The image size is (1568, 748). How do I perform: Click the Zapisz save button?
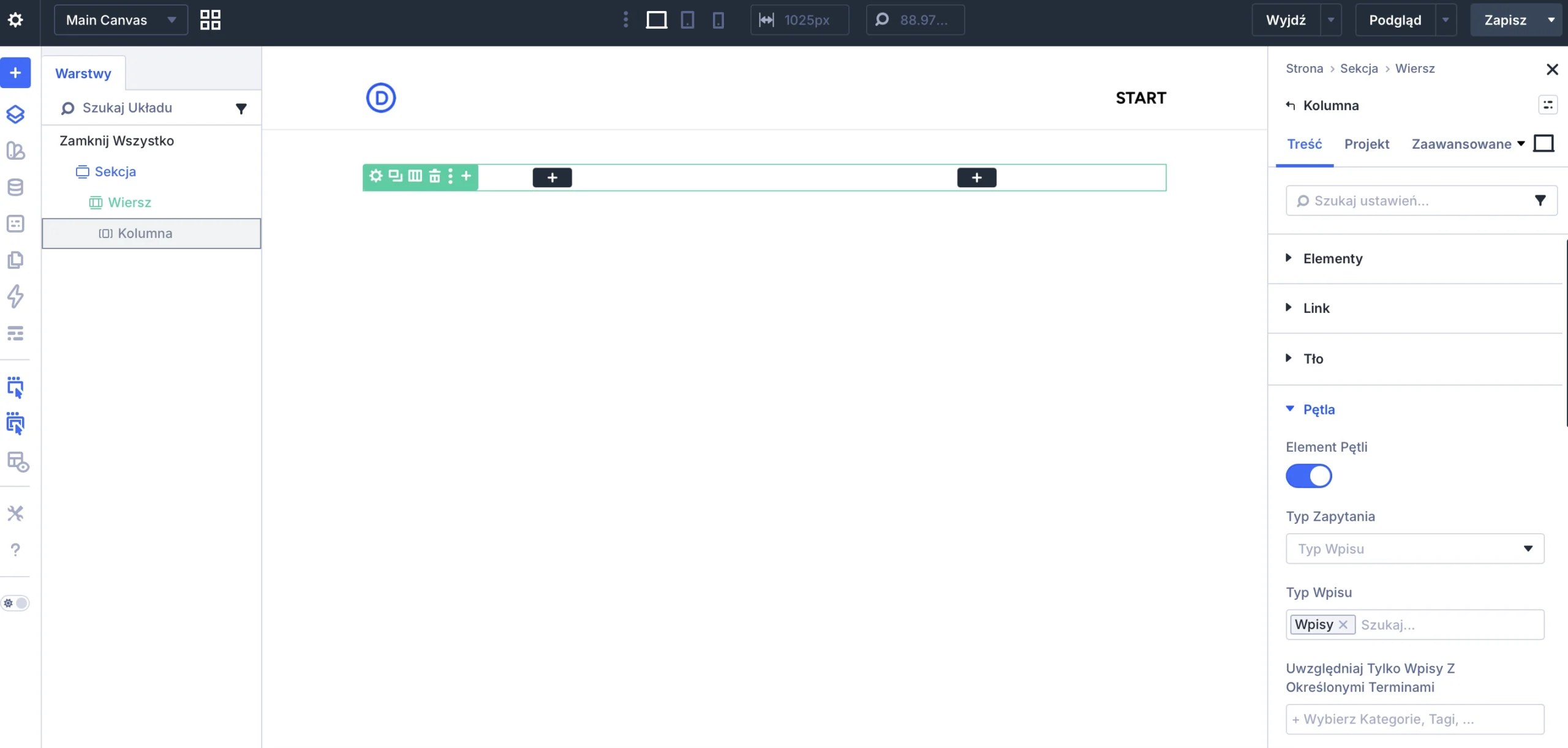click(1506, 20)
